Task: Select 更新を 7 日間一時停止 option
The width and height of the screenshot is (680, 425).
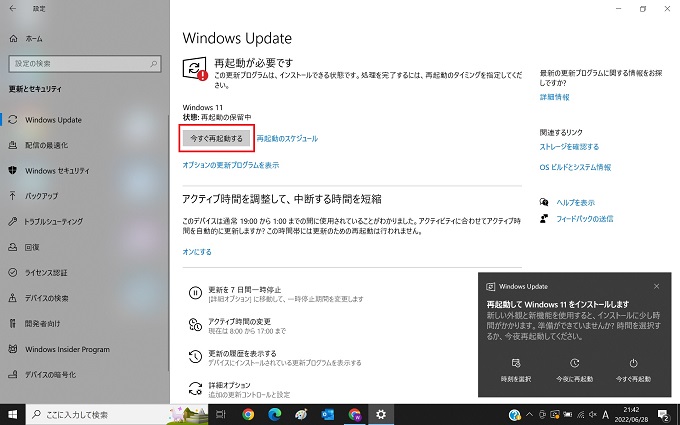Action: 276,294
